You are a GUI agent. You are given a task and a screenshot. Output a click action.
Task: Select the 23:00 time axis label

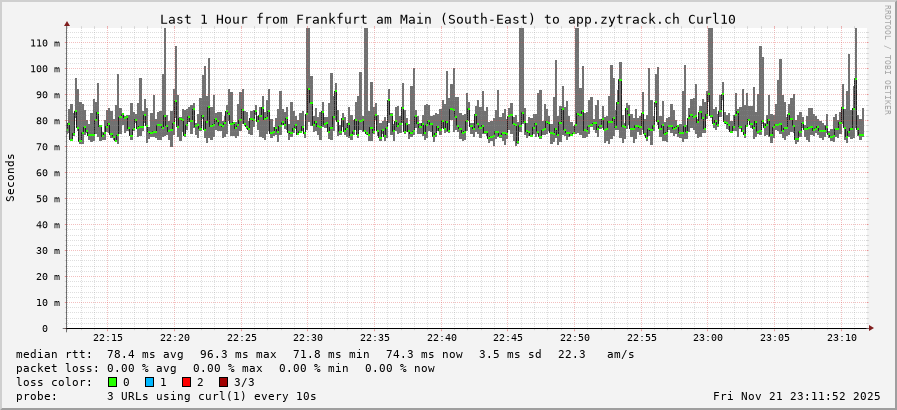708,338
